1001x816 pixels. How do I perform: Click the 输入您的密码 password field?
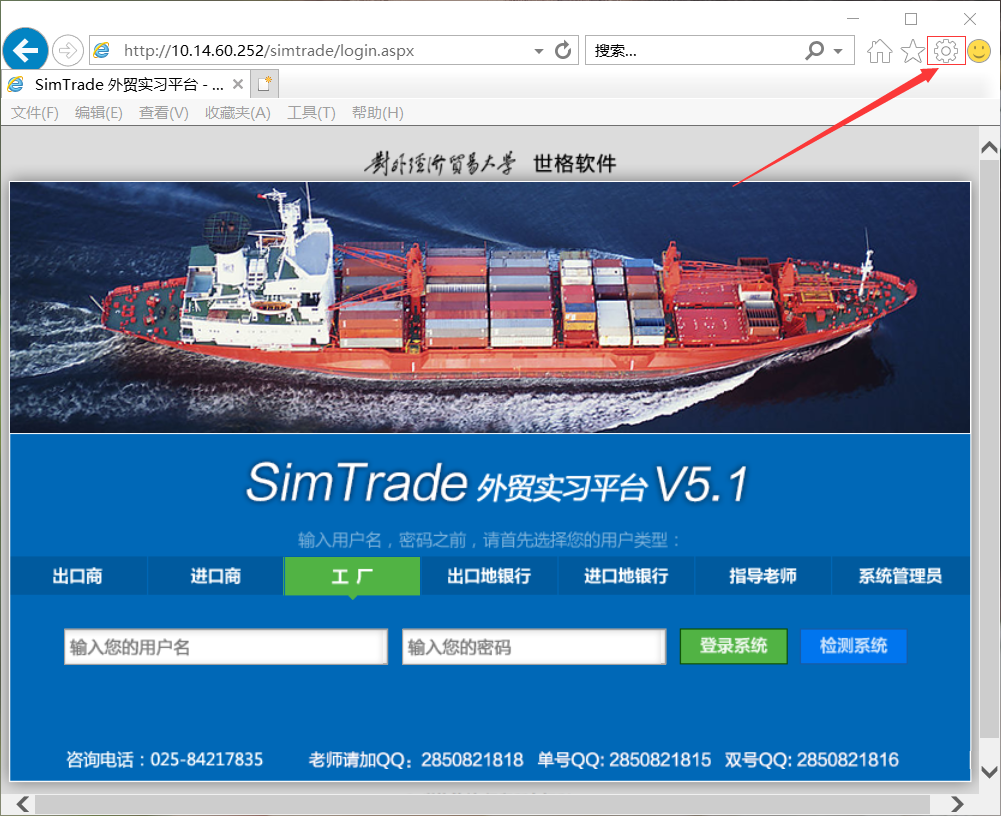coord(534,647)
